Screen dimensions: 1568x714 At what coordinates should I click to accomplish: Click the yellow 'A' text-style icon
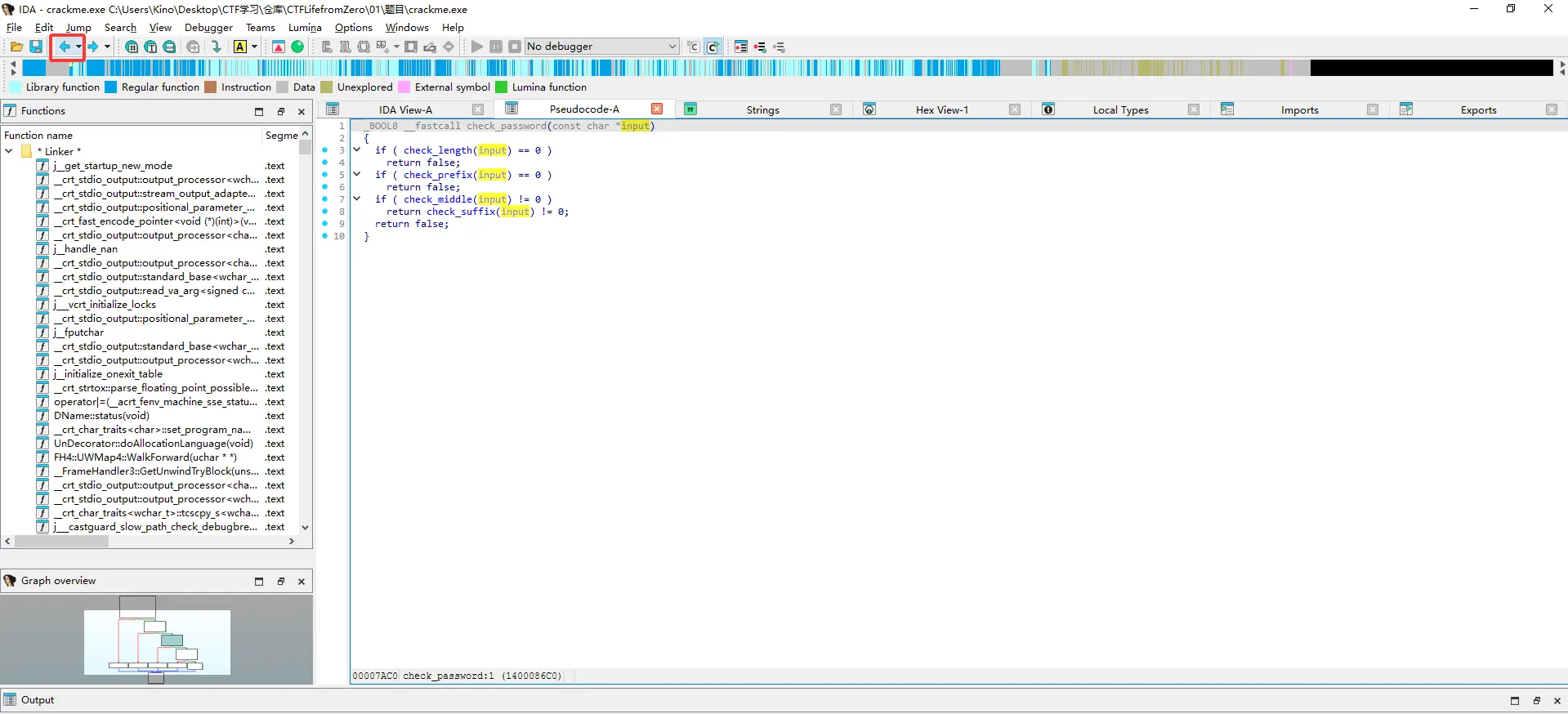pos(240,47)
